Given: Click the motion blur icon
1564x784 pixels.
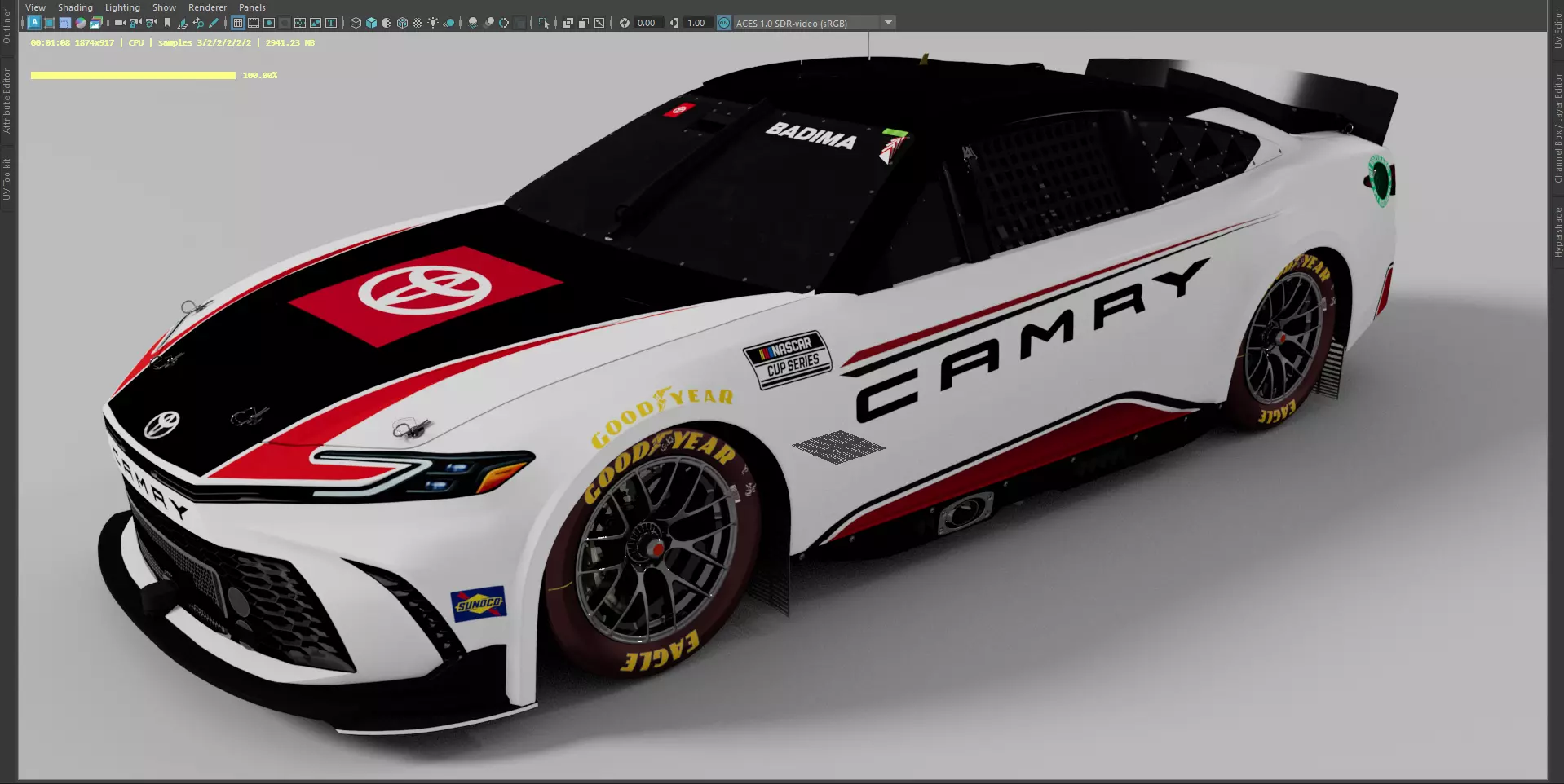Looking at the screenshot, I should (488, 23).
